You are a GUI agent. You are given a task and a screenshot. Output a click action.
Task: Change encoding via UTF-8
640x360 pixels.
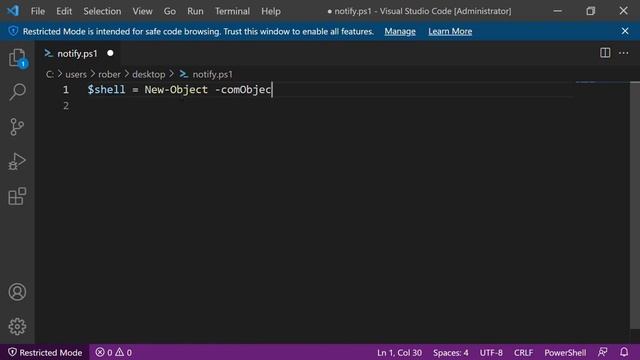click(x=491, y=352)
